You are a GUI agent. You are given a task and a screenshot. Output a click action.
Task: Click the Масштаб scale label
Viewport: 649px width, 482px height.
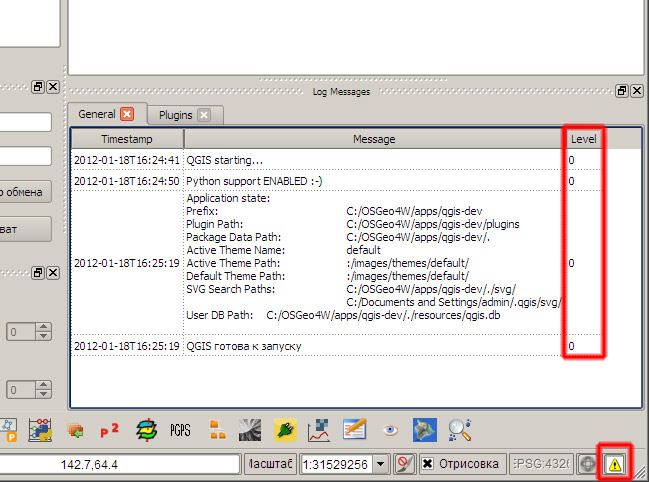pyautogui.click(x=270, y=464)
